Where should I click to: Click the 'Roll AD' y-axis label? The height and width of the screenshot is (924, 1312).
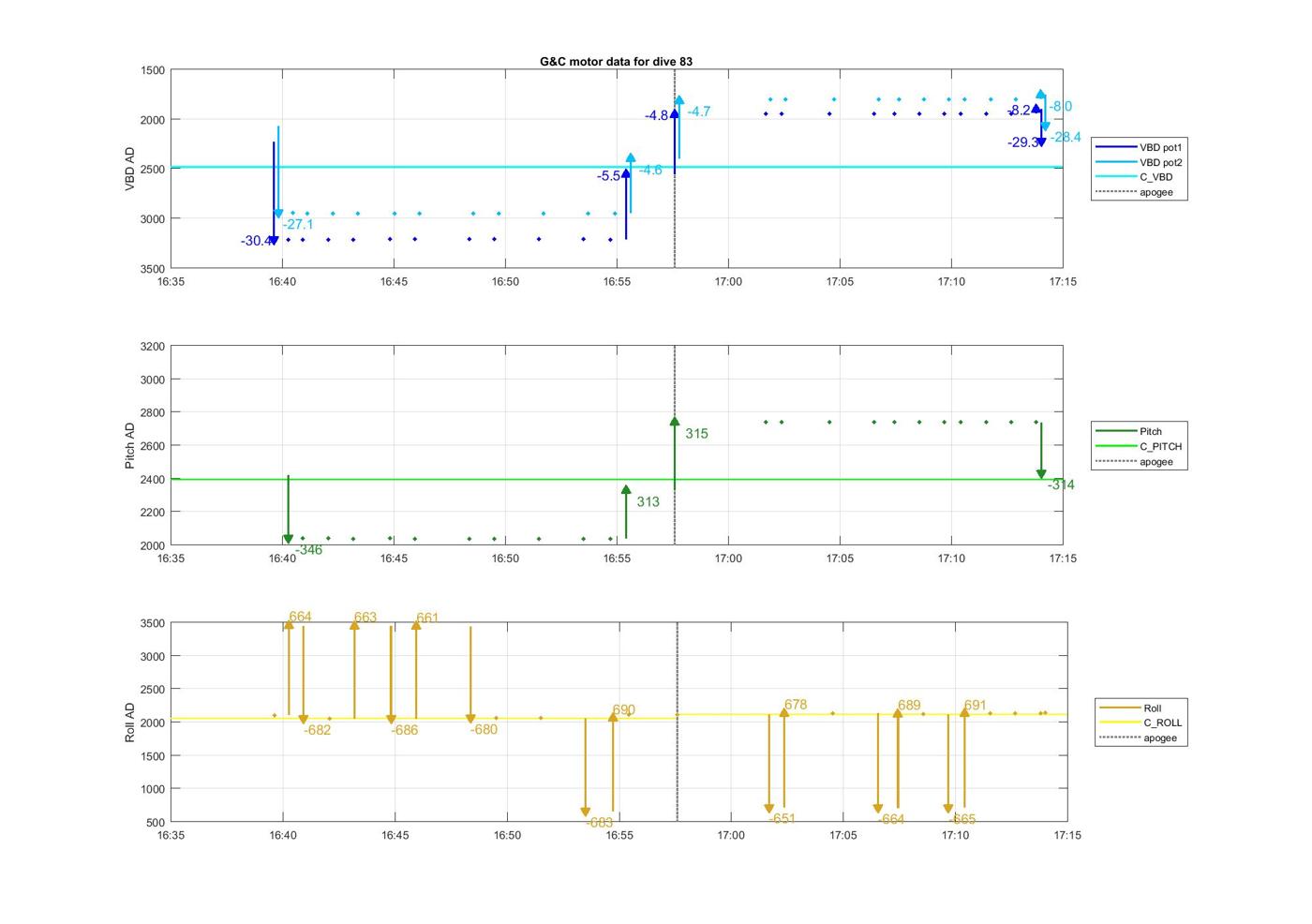(x=130, y=722)
